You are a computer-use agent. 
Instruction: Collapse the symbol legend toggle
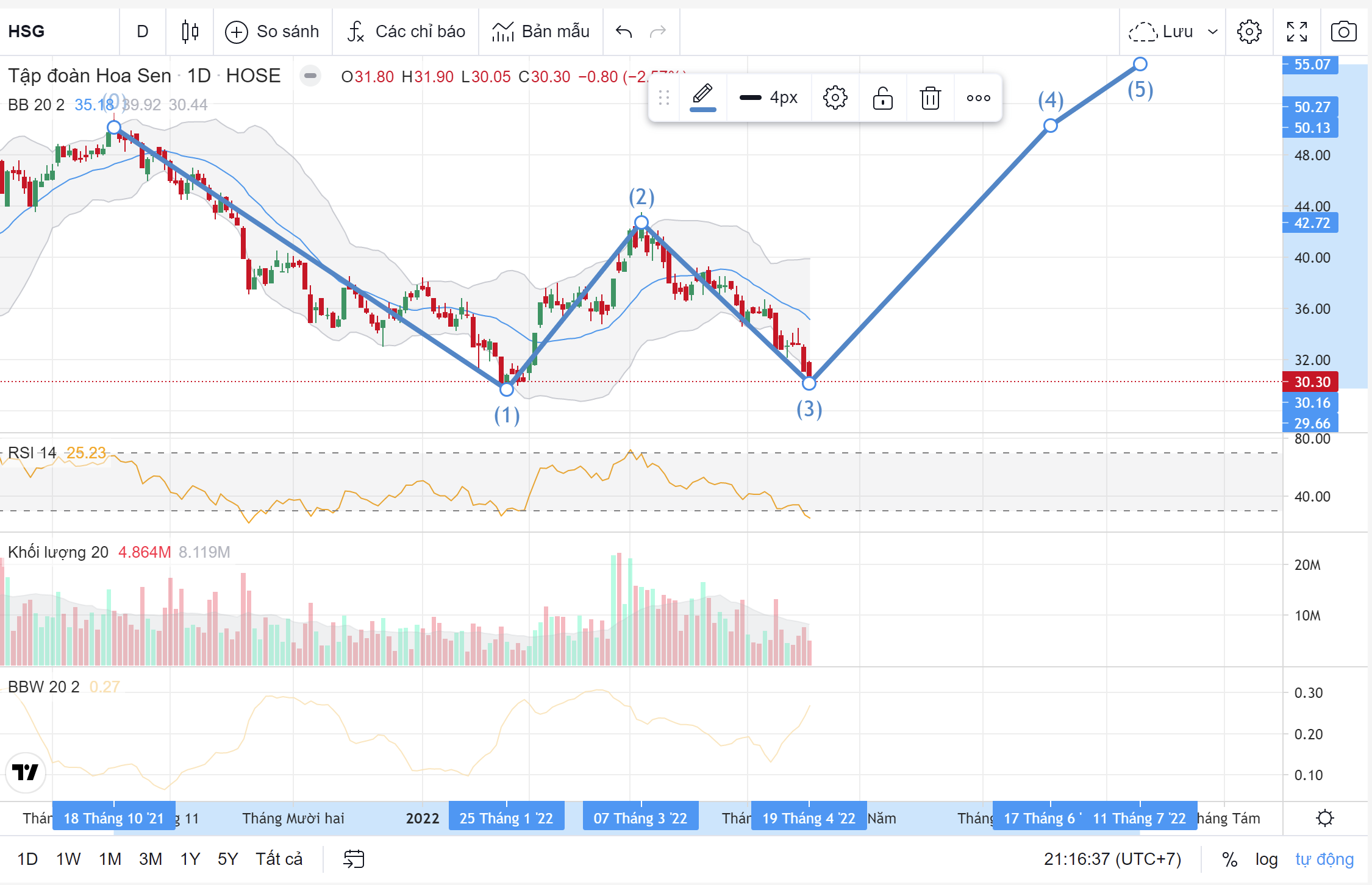[310, 76]
